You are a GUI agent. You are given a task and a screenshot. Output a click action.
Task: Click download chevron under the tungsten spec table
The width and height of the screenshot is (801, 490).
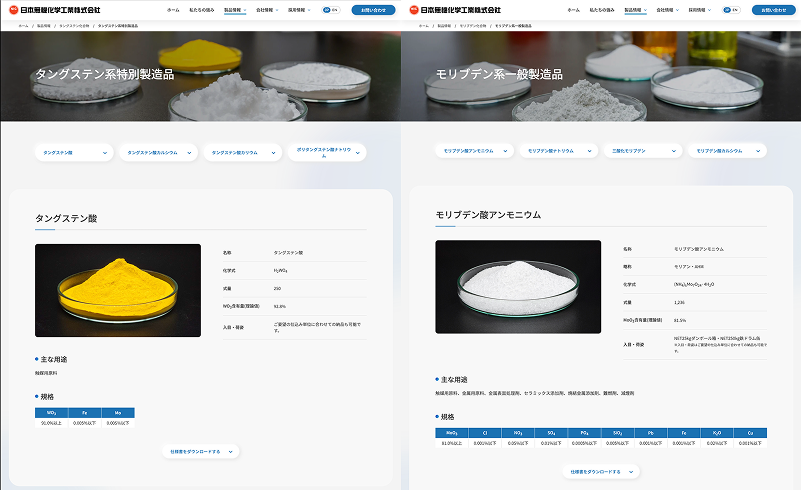pos(232,452)
